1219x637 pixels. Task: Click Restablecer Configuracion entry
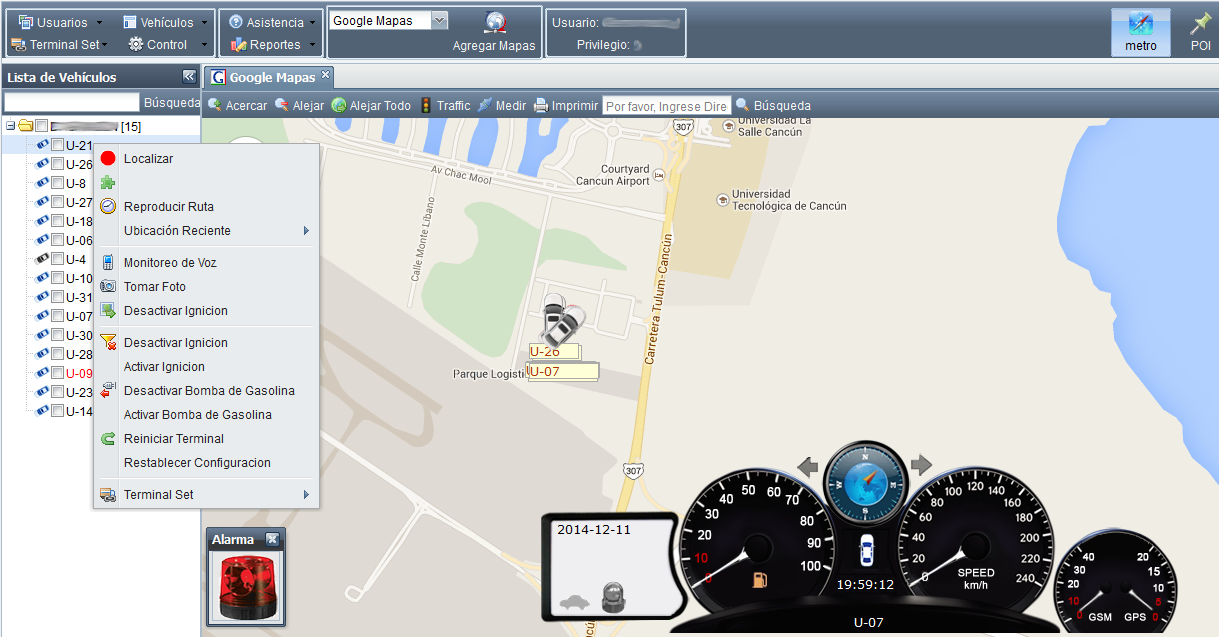(x=197, y=463)
